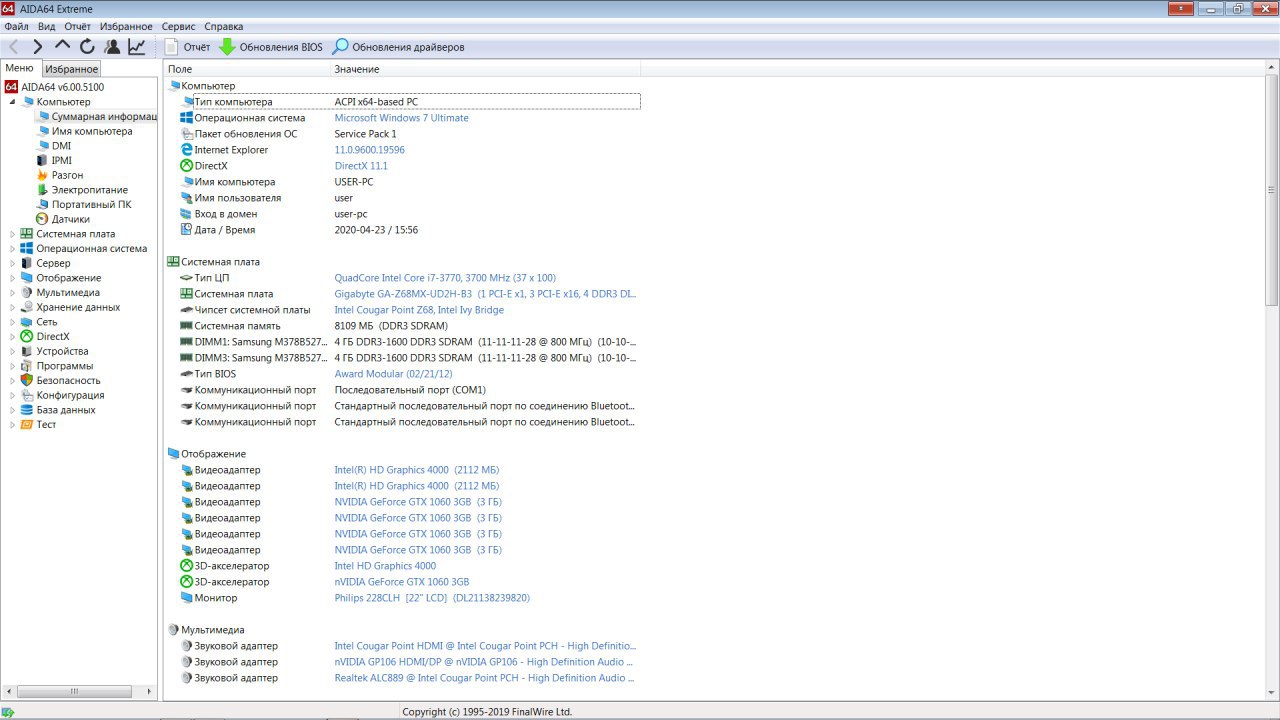Open the user icon in toolbar
1280x720 pixels.
pyautogui.click(x=112, y=47)
